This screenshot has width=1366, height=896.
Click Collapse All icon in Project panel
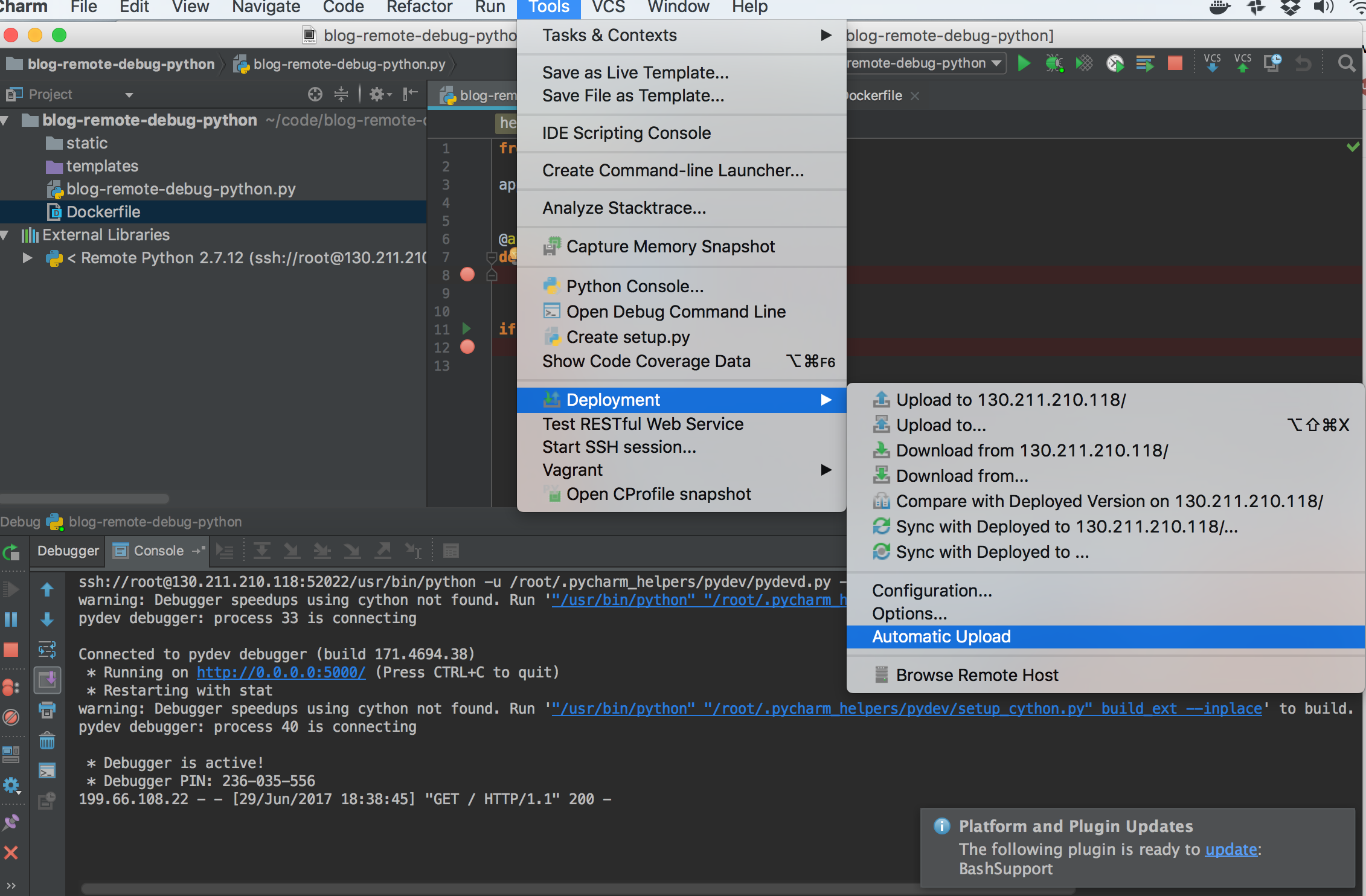pos(341,94)
